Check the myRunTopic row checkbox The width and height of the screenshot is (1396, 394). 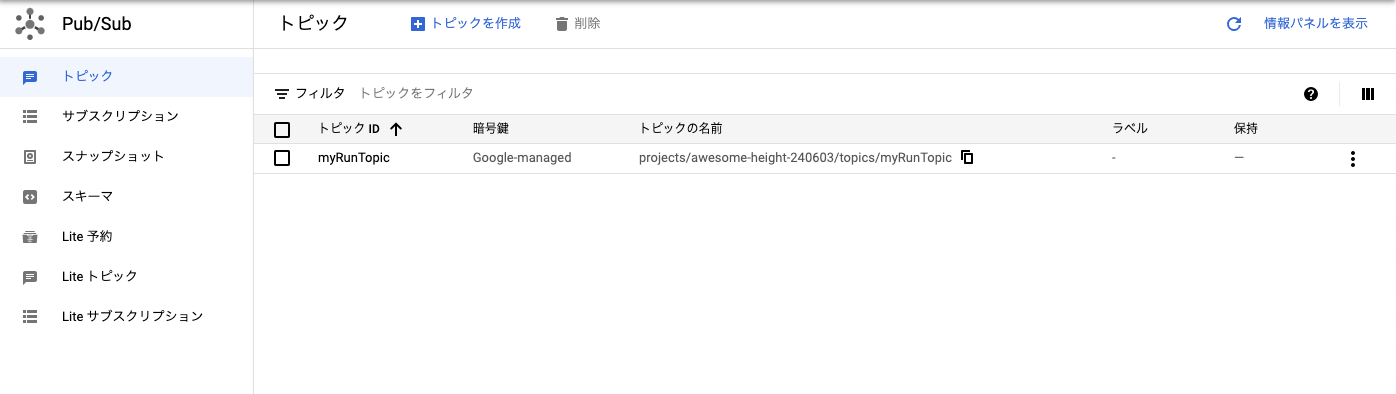click(282, 158)
